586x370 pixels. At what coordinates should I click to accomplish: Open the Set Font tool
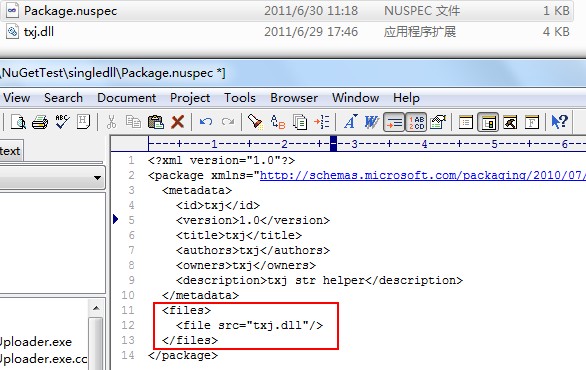pyautogui.click(x=350, y=122)
